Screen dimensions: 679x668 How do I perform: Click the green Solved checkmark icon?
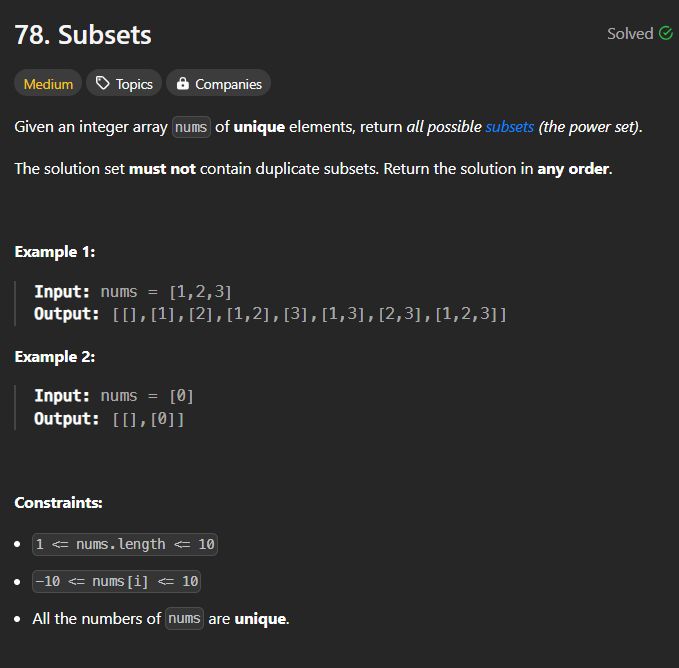666,33
